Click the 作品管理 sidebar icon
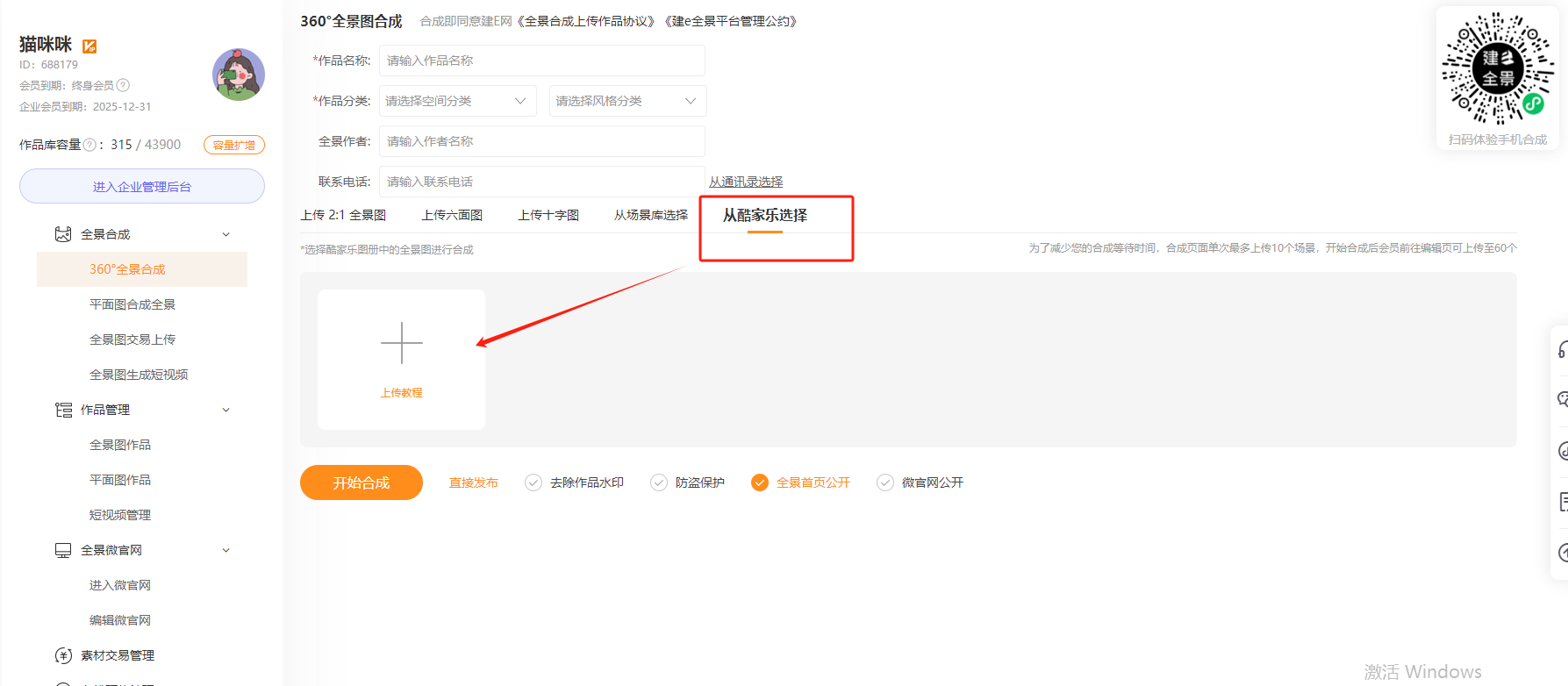This screenshot has width=1568, height=686. point(63,410)
